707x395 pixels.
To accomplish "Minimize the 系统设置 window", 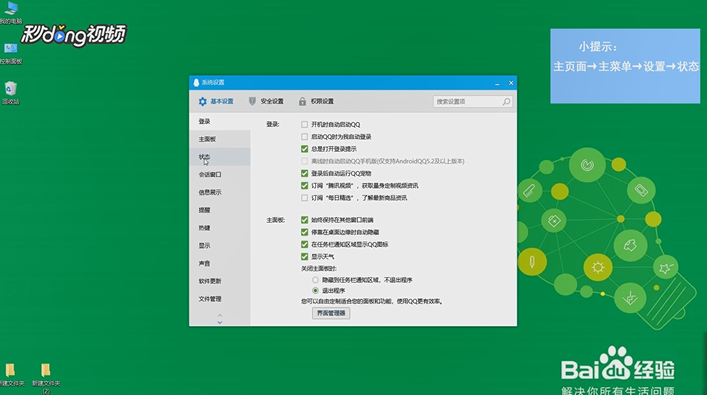I will (497, 83).
